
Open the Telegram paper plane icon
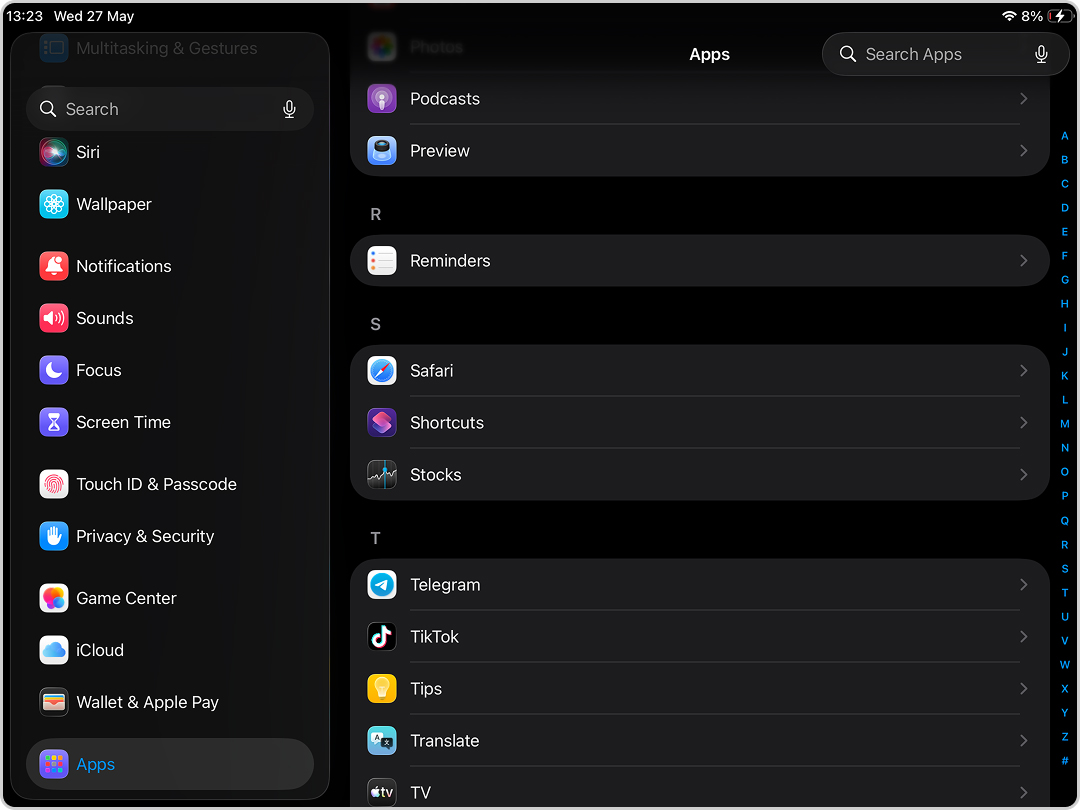pos(382,585)
